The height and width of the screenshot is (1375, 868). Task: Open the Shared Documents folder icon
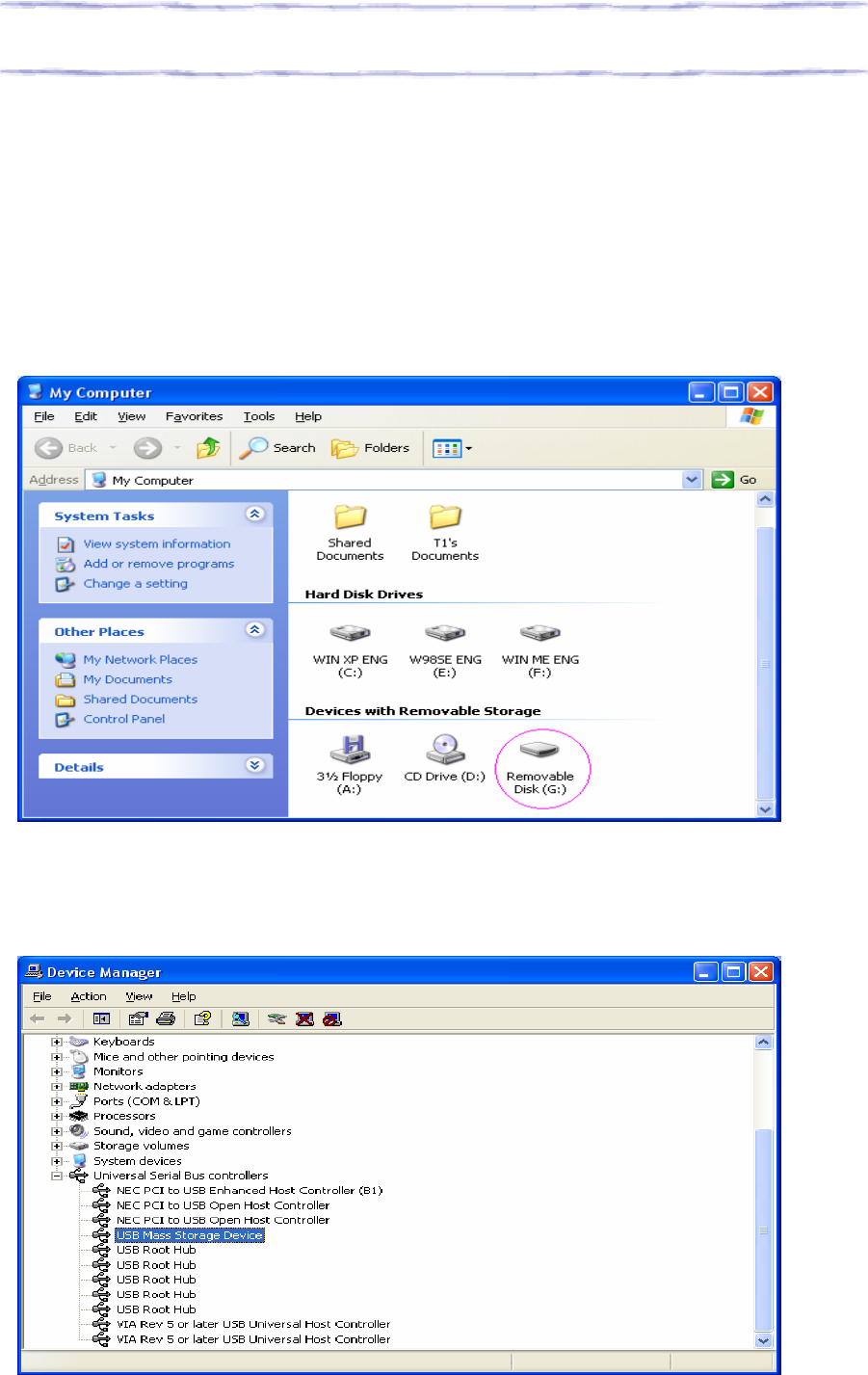(x=350, y=532)
